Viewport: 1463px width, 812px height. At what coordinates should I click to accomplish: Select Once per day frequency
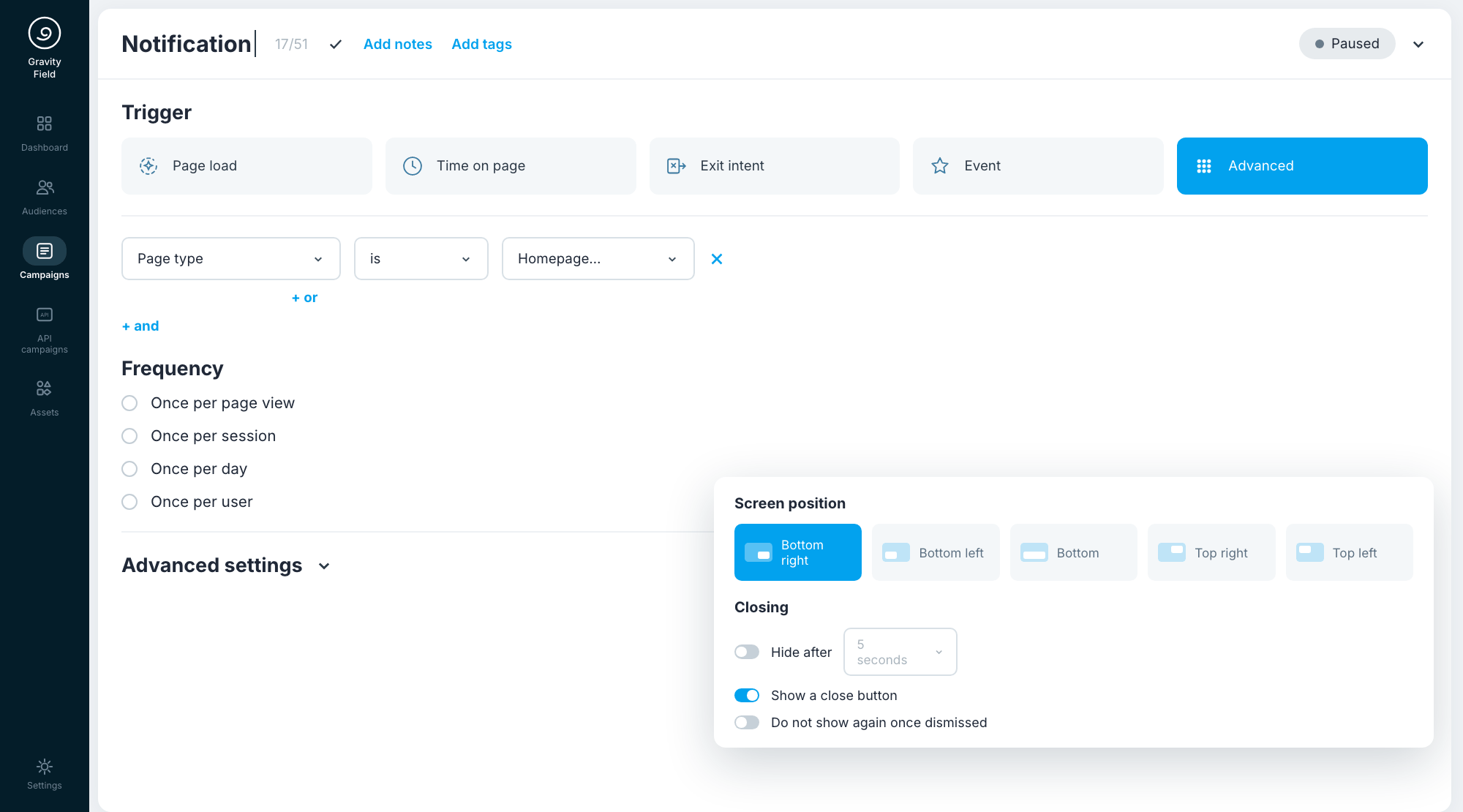[129, 469]
